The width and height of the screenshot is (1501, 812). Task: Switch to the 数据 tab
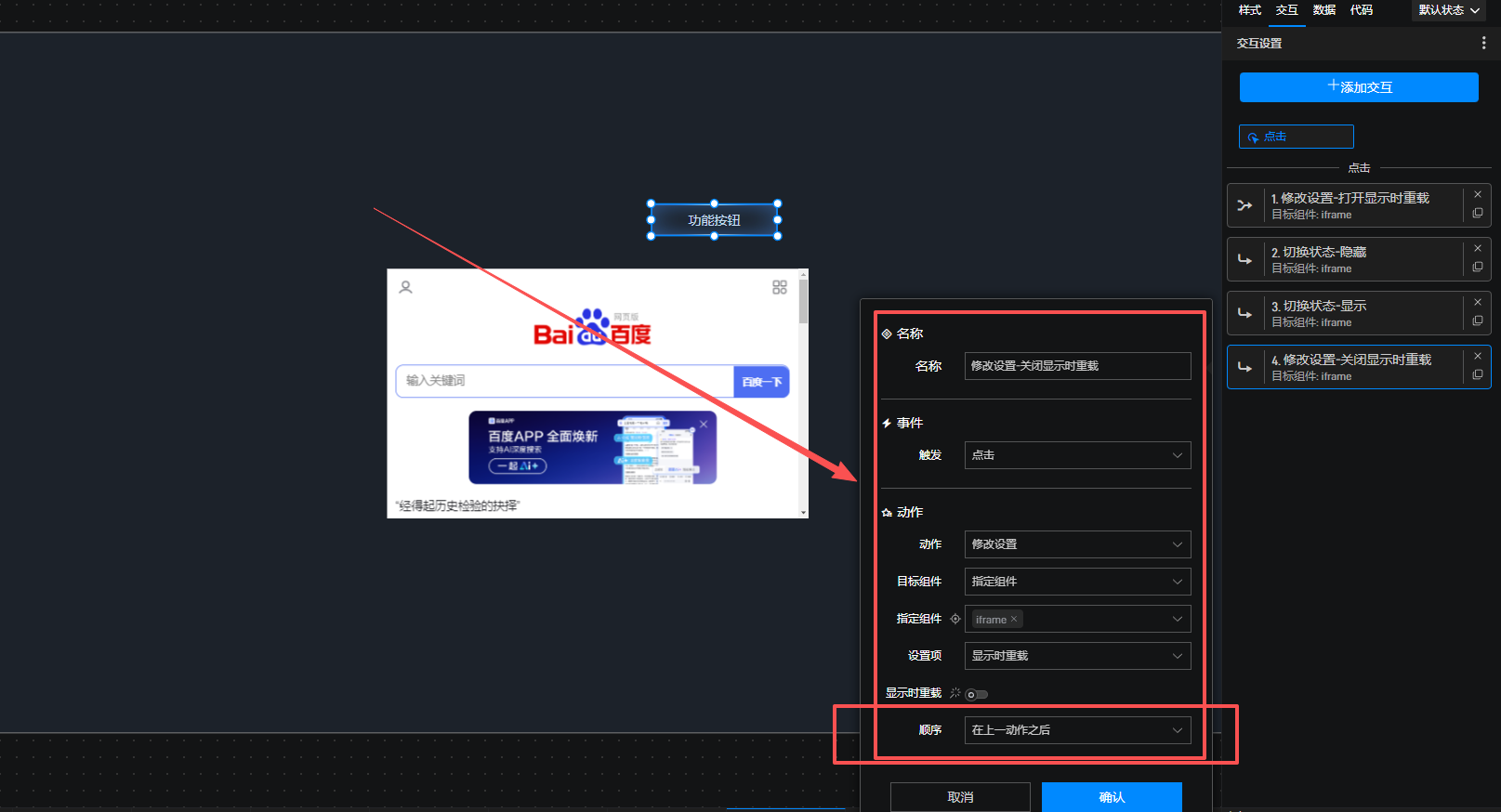[x=1324, y=10]
